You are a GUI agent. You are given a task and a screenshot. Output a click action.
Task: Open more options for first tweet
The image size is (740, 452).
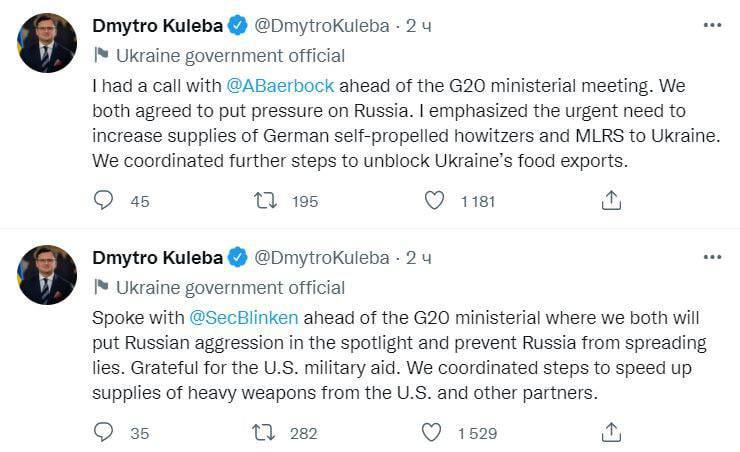pyautogui.click(x=711, y=26)
